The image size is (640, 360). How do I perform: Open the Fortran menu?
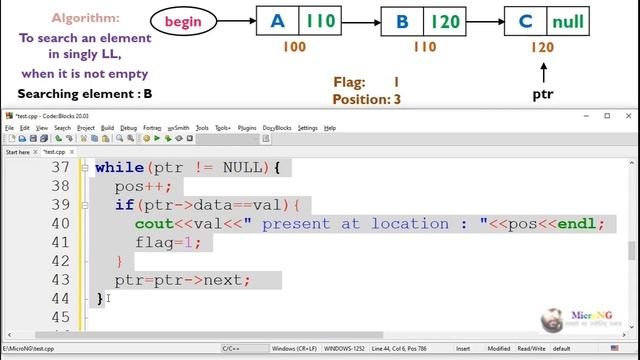click(152, 128)
